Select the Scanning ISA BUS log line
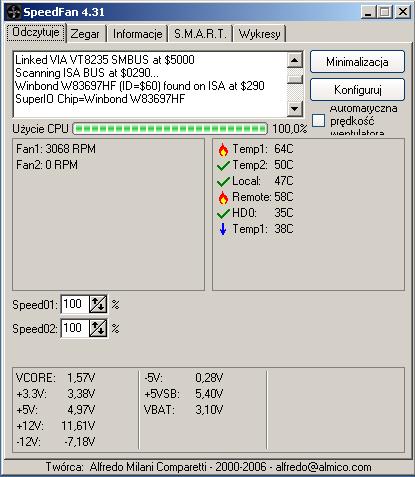415x477 pixels. (87, 73)
